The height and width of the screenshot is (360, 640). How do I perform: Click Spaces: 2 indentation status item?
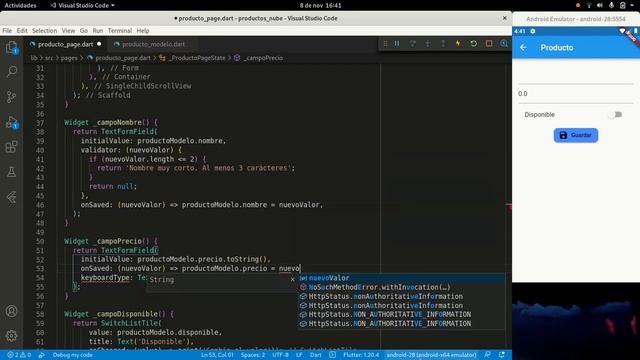(253, 355)
